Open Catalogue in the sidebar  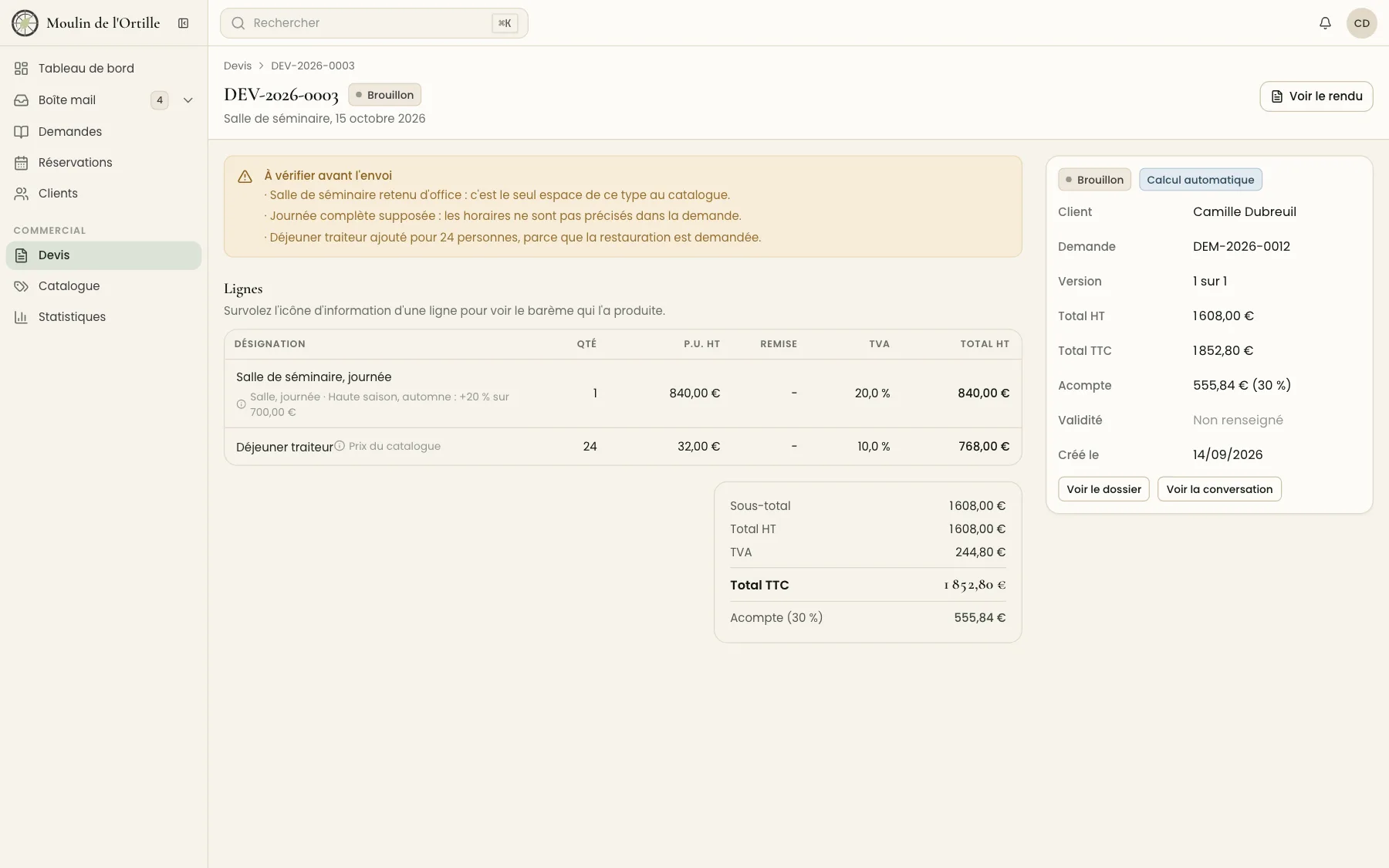[103, 286]
